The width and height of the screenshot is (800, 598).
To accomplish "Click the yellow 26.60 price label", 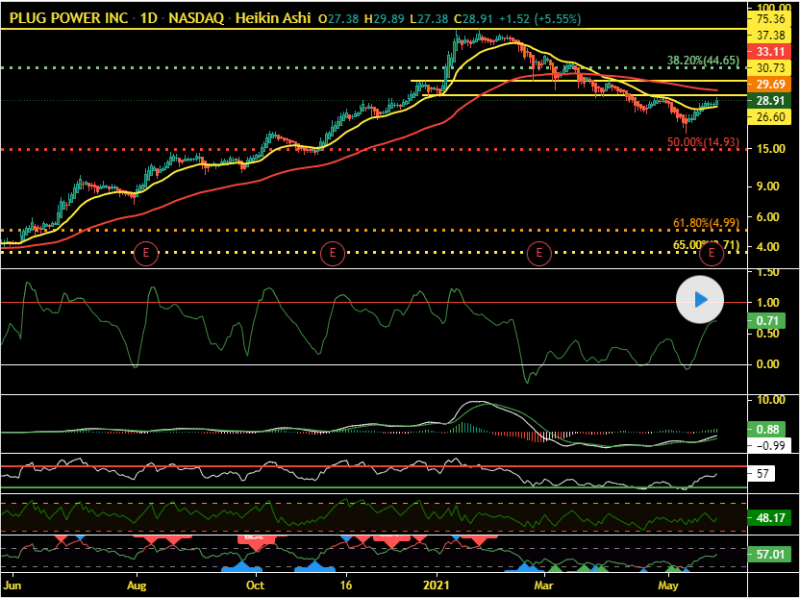I will click(x=769, y=117).
